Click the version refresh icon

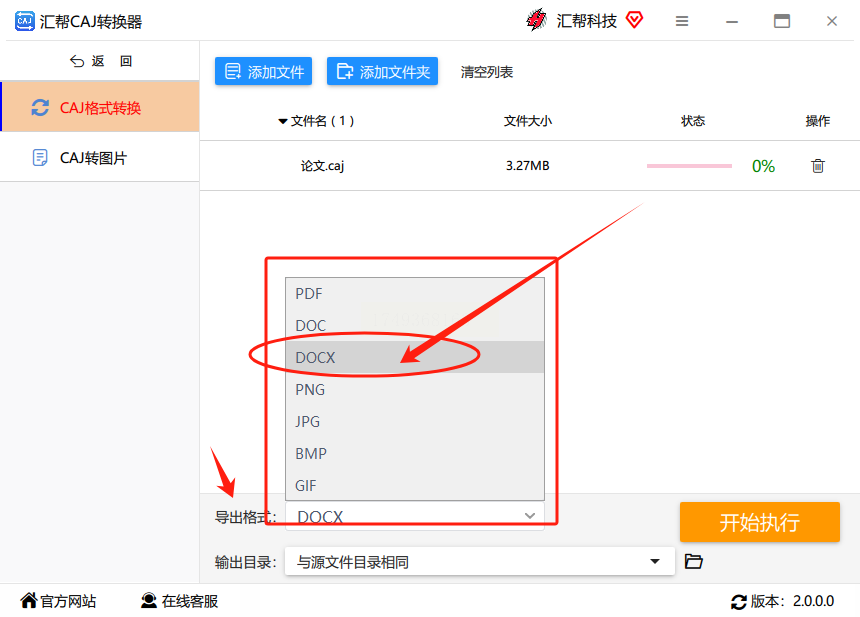point(739,602)
